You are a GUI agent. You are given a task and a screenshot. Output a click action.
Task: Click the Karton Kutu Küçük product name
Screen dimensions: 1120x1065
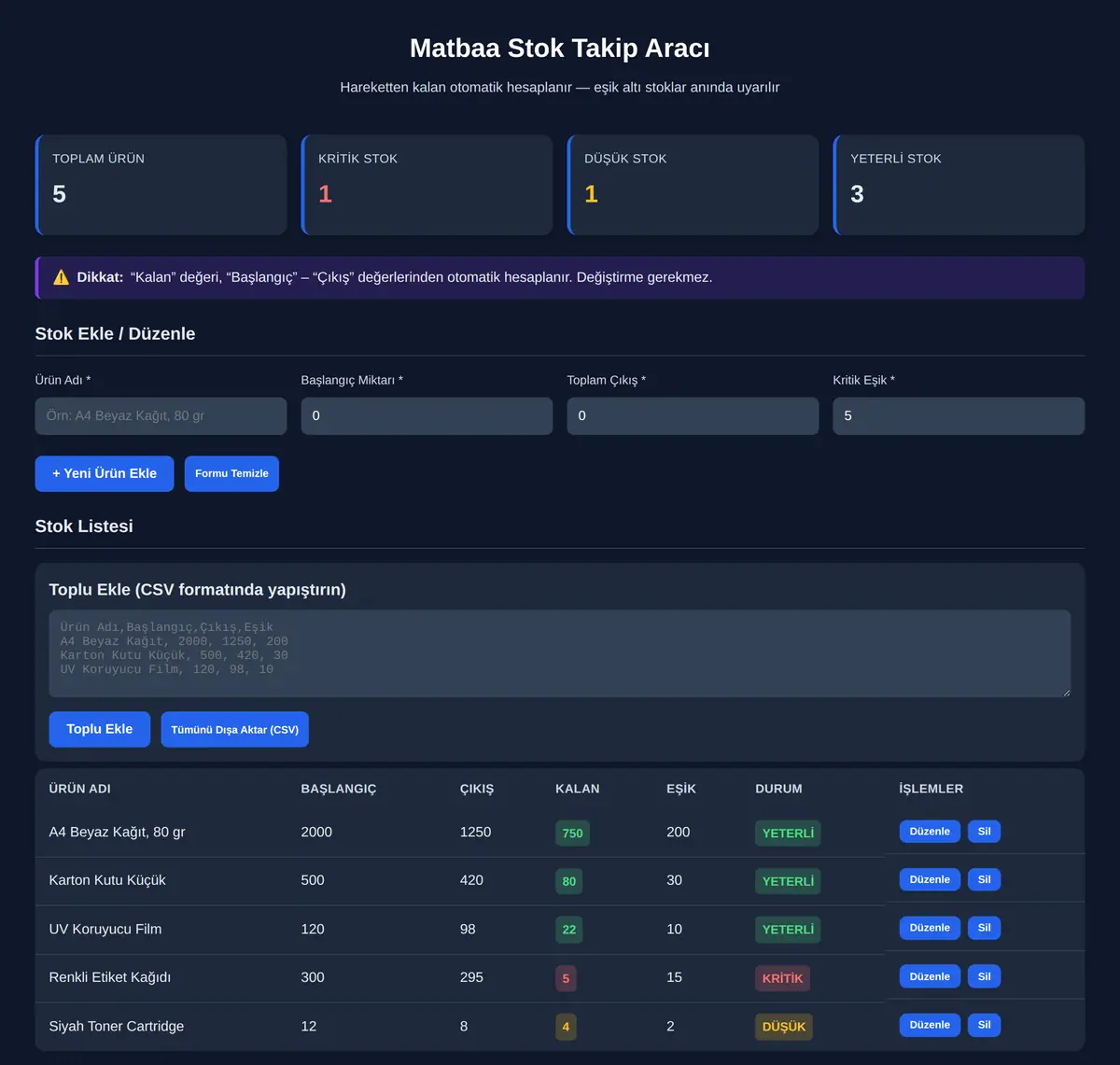pos(107,880)
